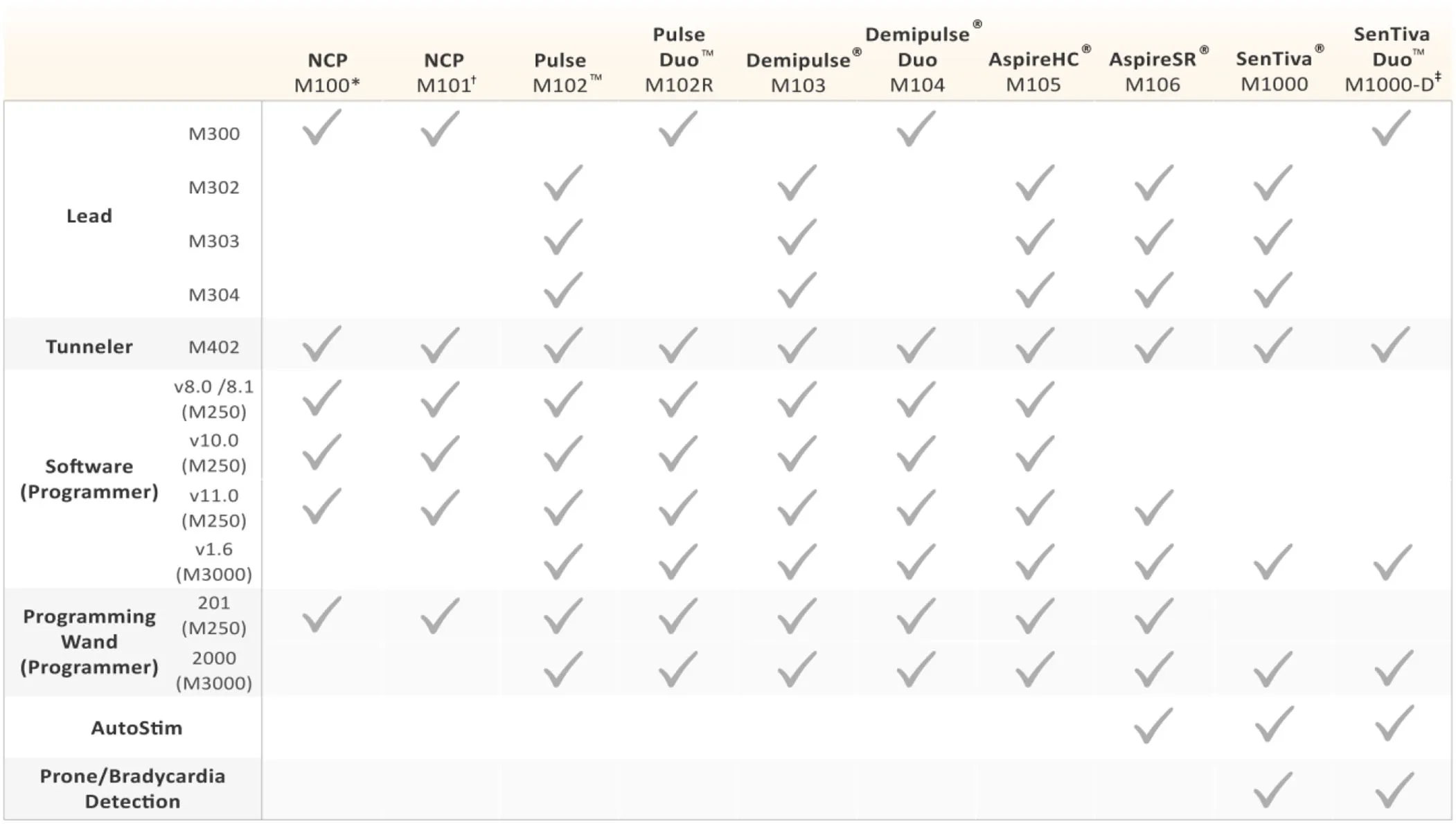Viewport: 1456px width, 824px height.
Task: Click the v8.0/8.1 checkmark under NCP M100
Action: (x=322, y=398)
